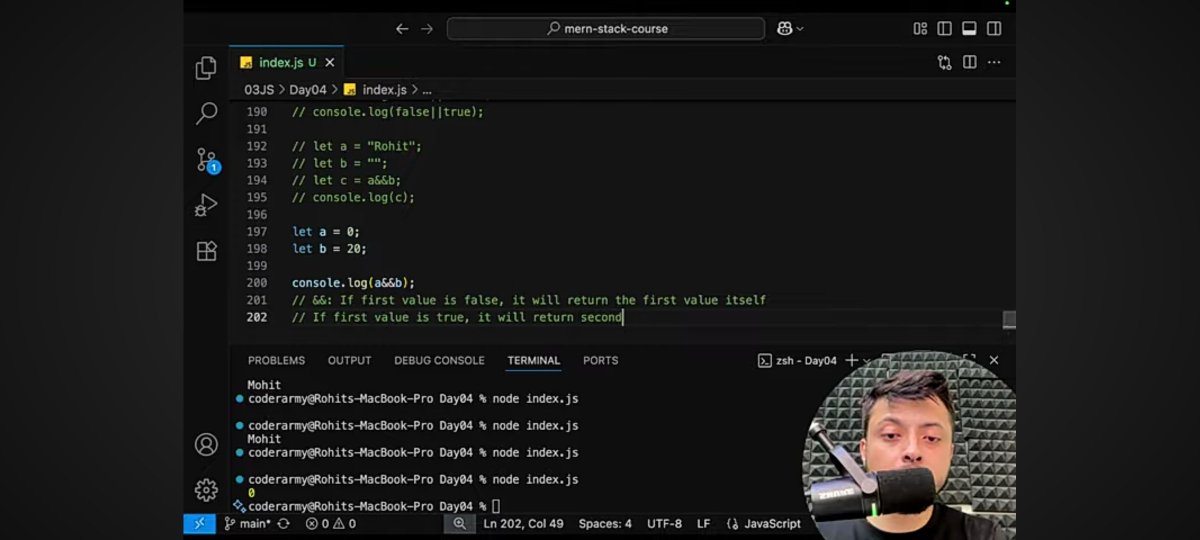Go back with the left arrow

point(402,29)
